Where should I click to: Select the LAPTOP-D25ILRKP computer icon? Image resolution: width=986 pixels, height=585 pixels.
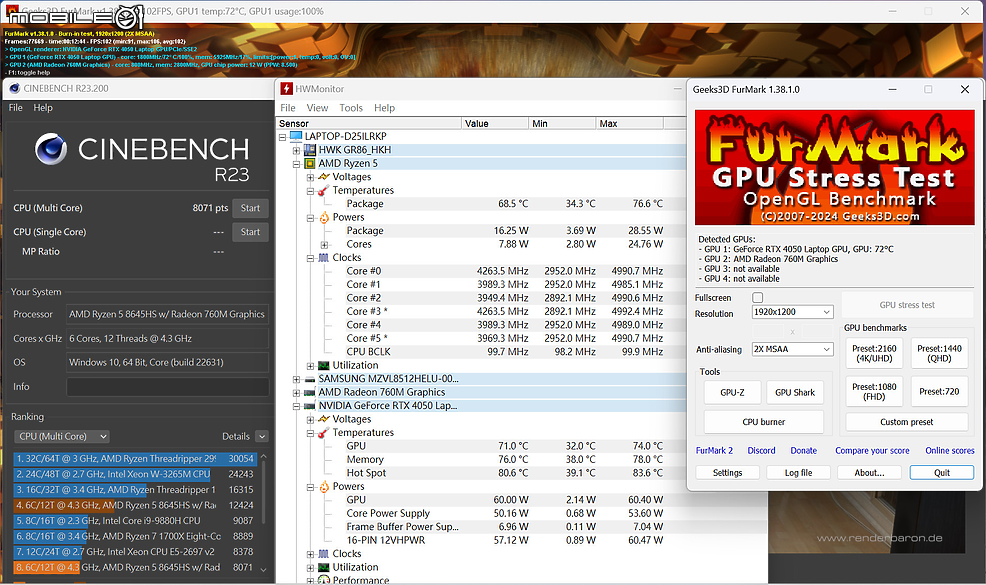(296, 136)
